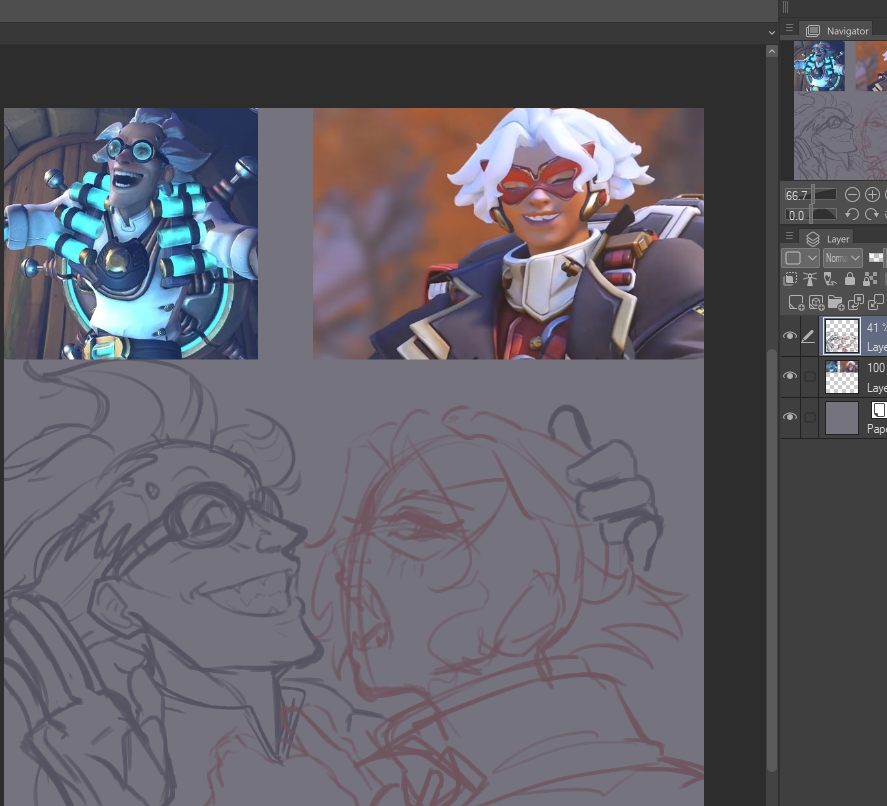Image resolution: width=887 pixels, height=806 pixels.
Task: Hide the Paper layer
Action: [790, 417]
